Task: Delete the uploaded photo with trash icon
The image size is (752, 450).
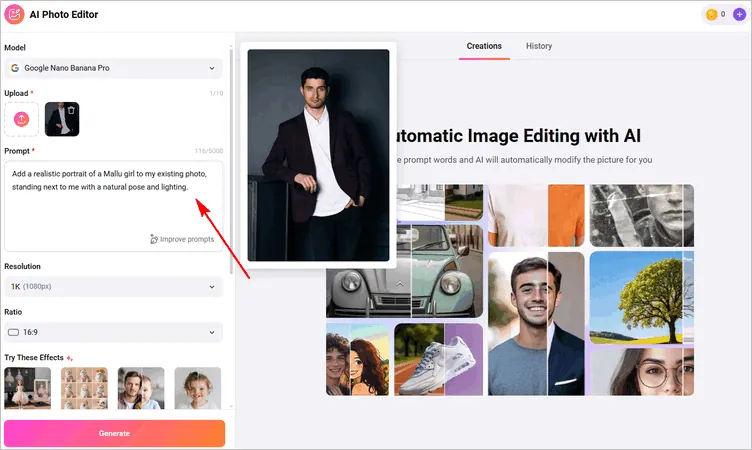Action: pos(71,110)
